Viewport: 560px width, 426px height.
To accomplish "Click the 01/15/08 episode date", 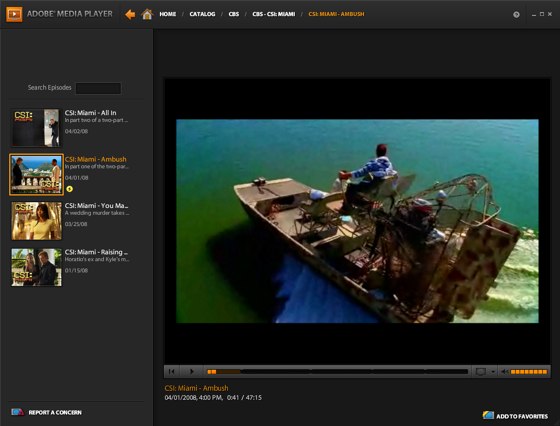I will tap(76, 271).
